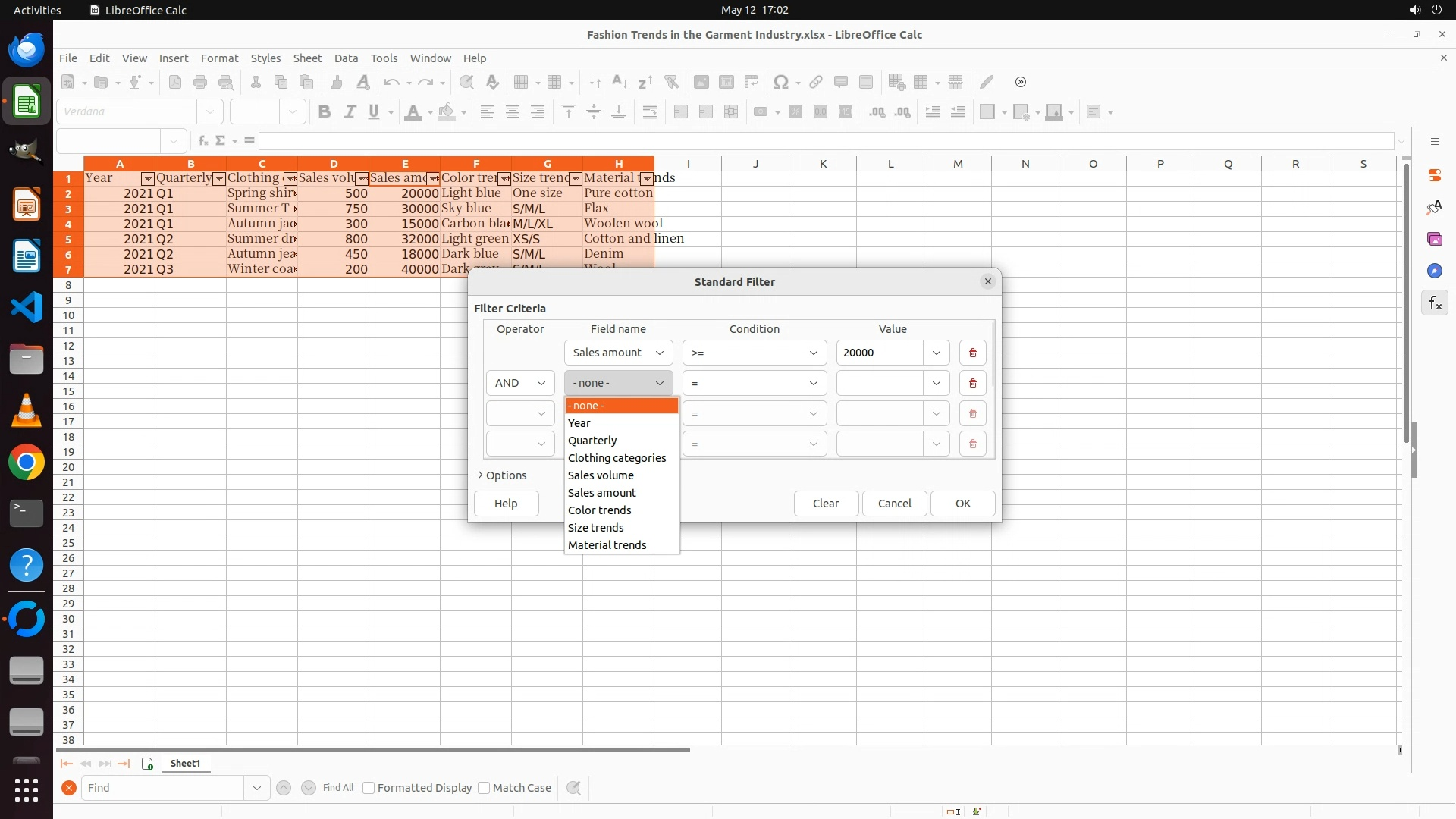
Task: Open Year column autofilter dropdown arrow
Action: tap(147, 179)
